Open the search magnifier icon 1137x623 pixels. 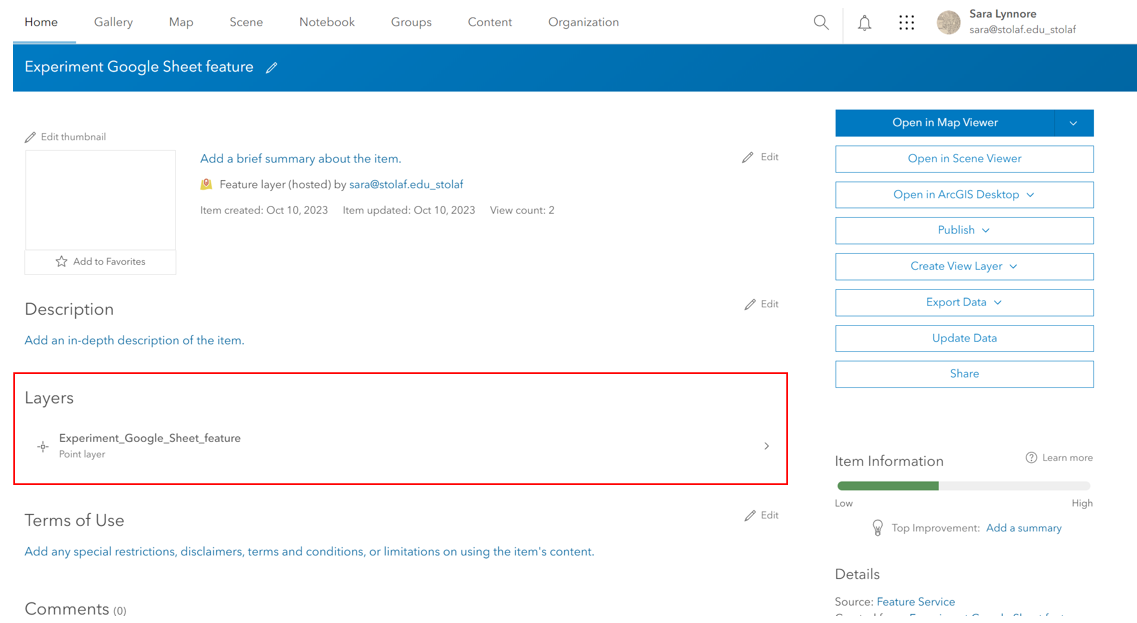click(x=821, y=22)
